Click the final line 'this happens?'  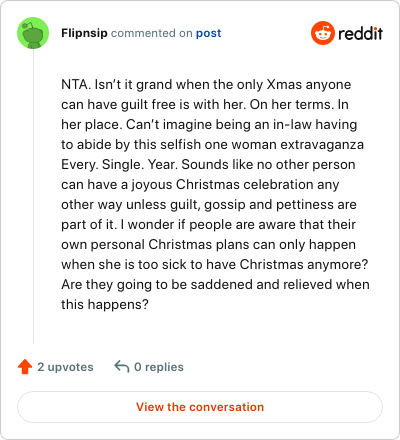[x=105, y=304]
